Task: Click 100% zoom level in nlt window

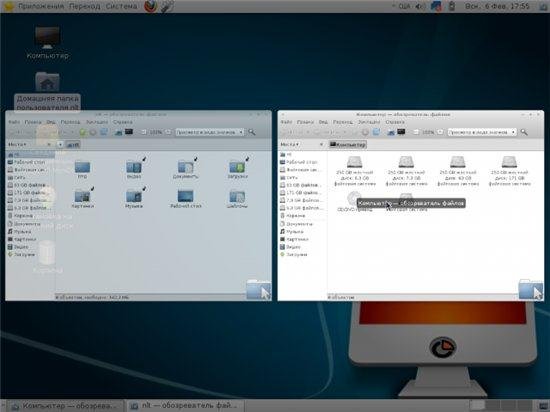Action: (x=156, y=132)
